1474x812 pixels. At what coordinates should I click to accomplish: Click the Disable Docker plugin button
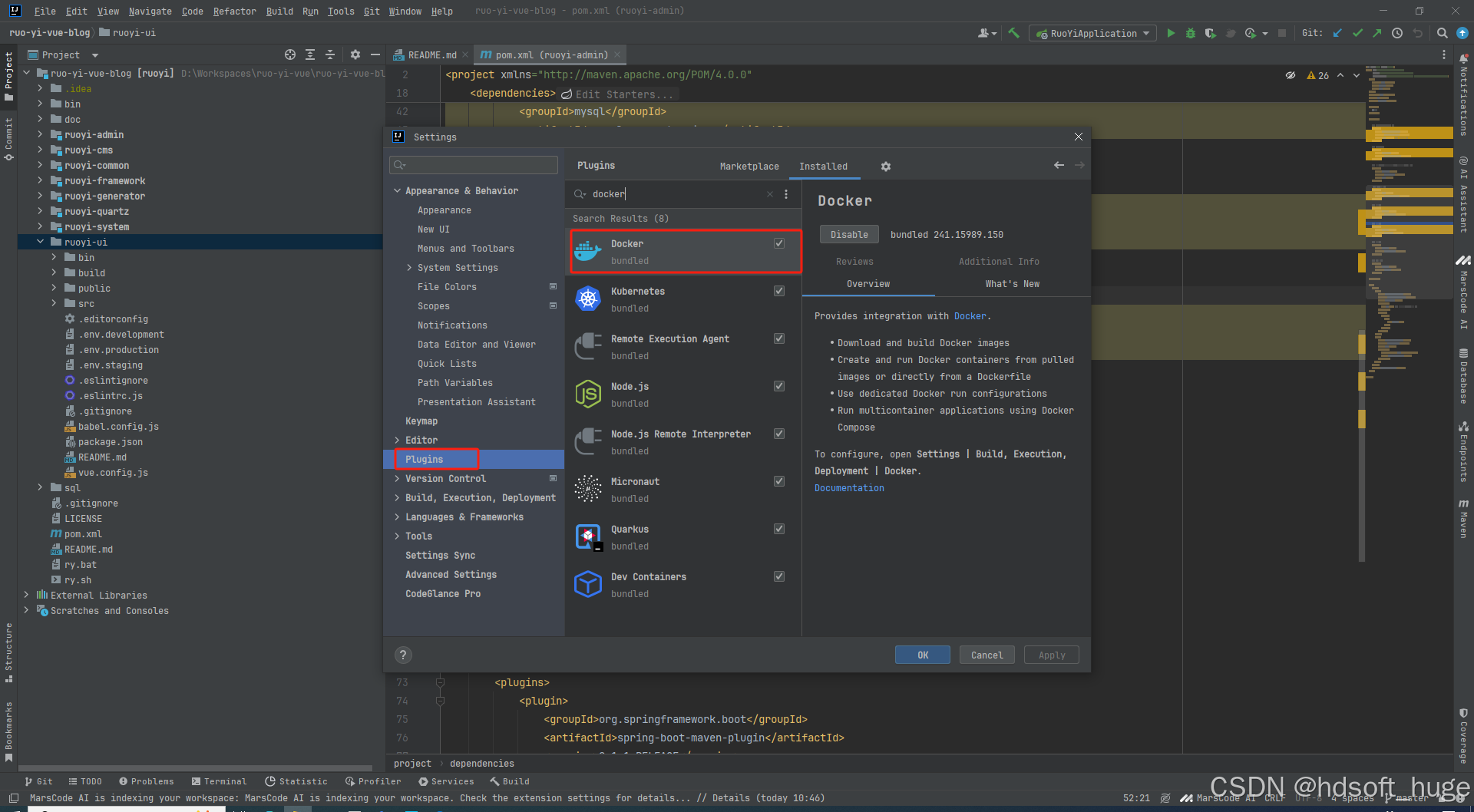coord(849,234)
